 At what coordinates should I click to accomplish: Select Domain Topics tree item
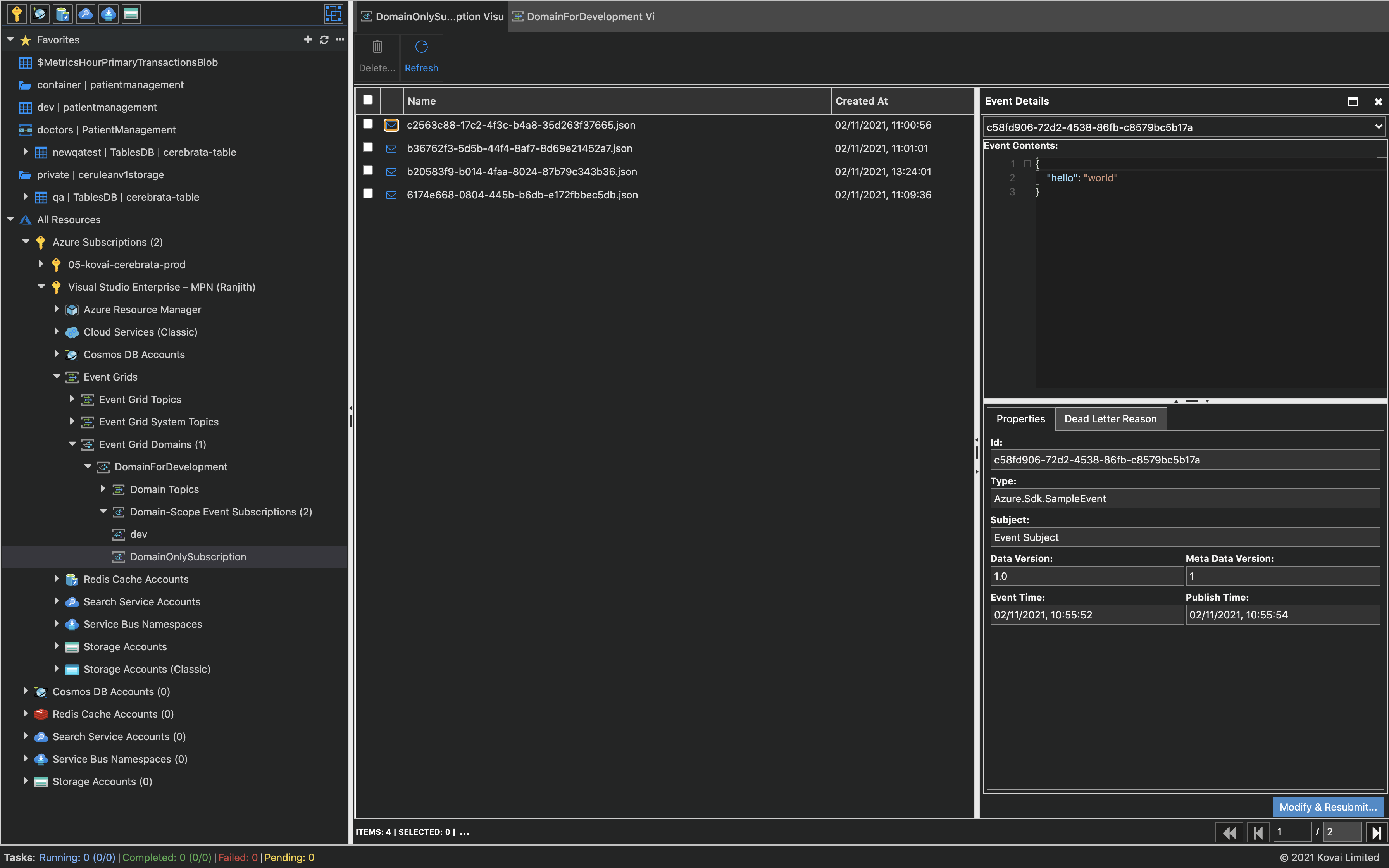coord(164,489)
